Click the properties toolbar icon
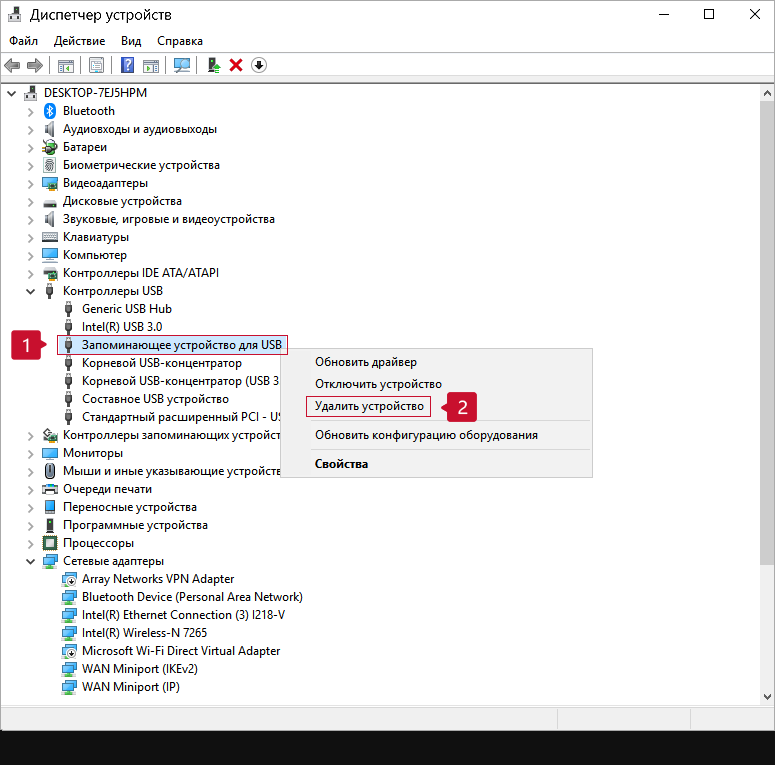This screenshot has width=775, height=765. click(96, 65)
